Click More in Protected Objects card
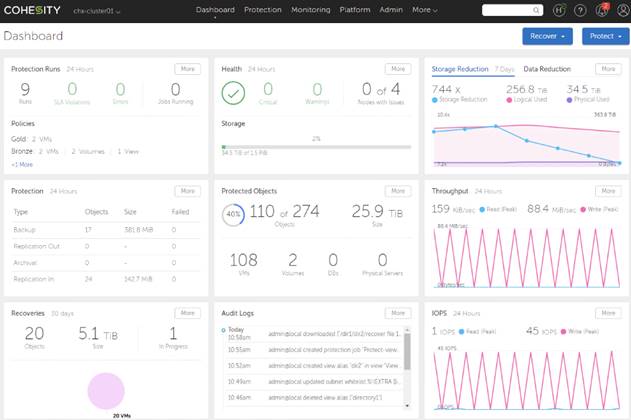 (x=398, y=191)
